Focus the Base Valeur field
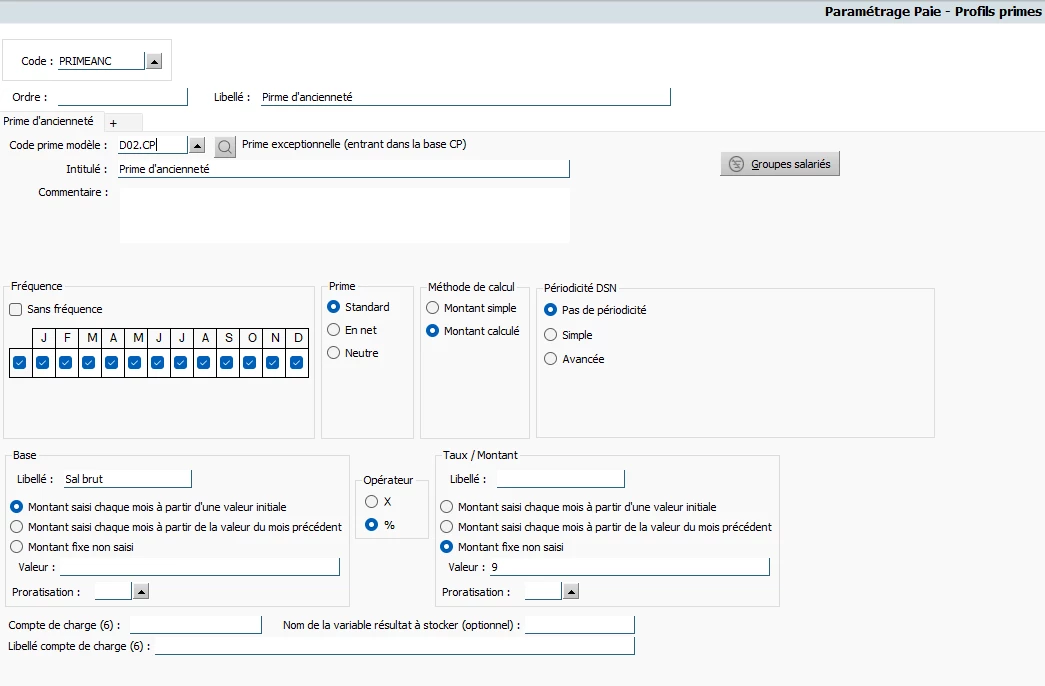This screenshot has width=1045, height=686. click(x=200, y=567)
